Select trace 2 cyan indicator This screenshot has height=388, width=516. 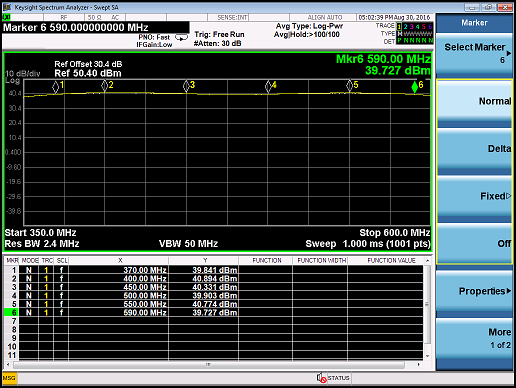(405, 27)
